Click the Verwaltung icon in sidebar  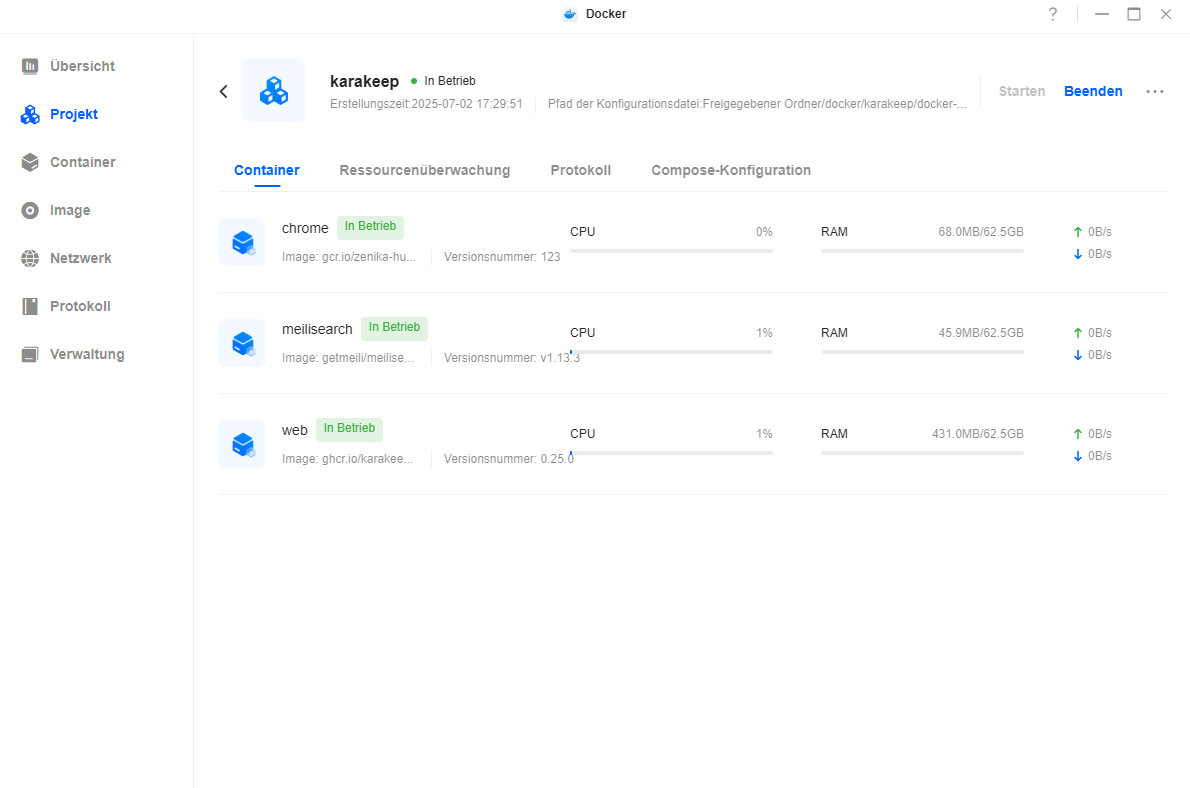coord(30,354)
